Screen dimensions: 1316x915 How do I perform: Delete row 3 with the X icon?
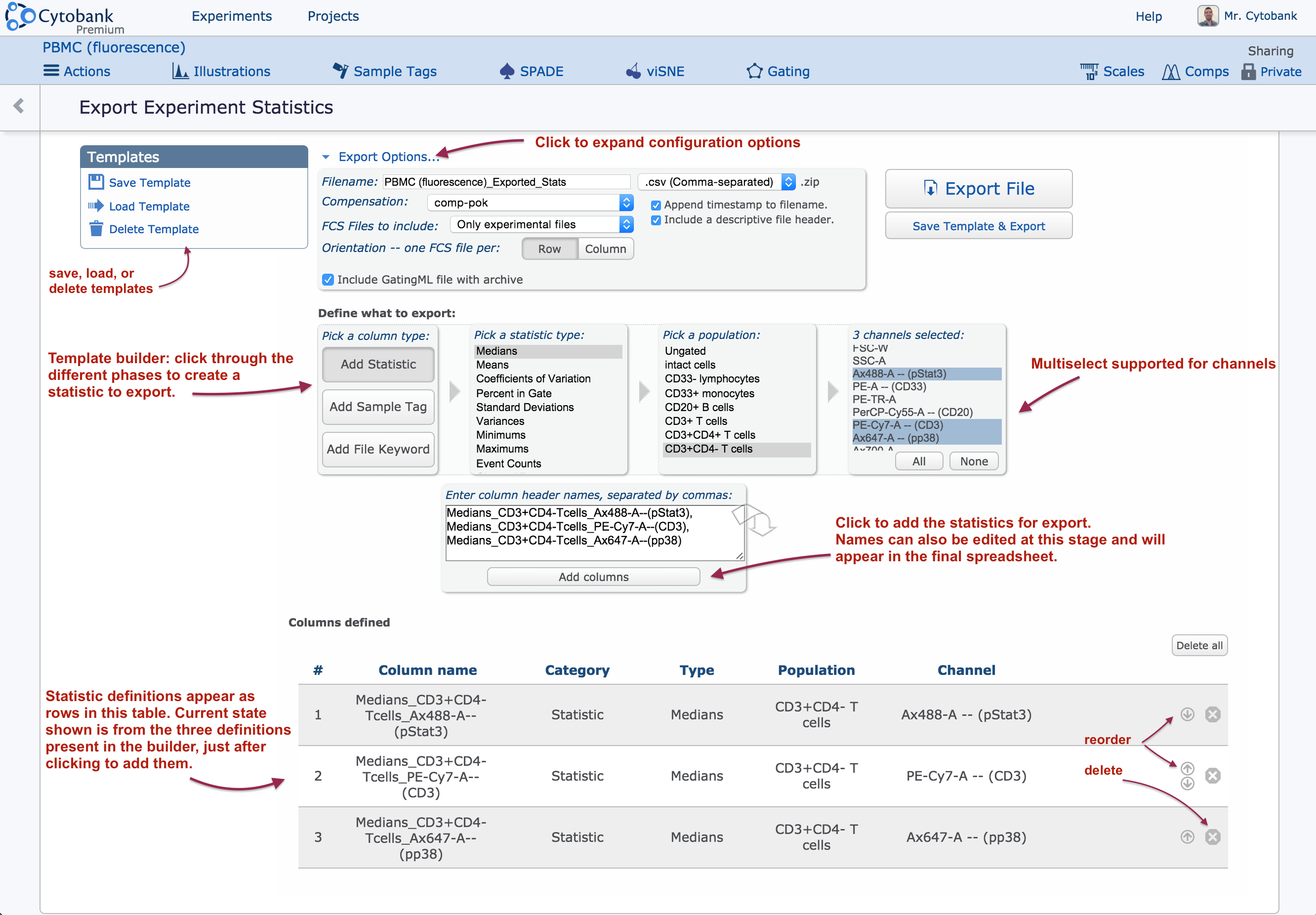click(1212, 836)
